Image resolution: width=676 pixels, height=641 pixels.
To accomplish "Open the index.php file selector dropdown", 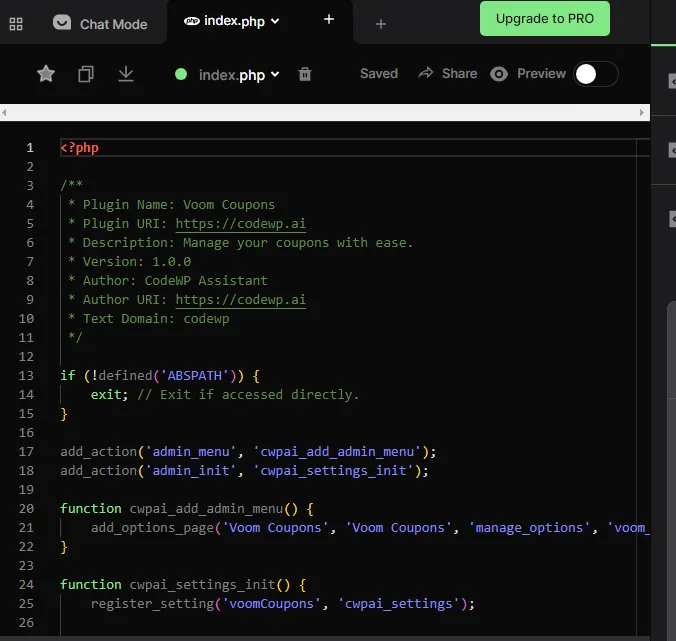I will (239, 75).
